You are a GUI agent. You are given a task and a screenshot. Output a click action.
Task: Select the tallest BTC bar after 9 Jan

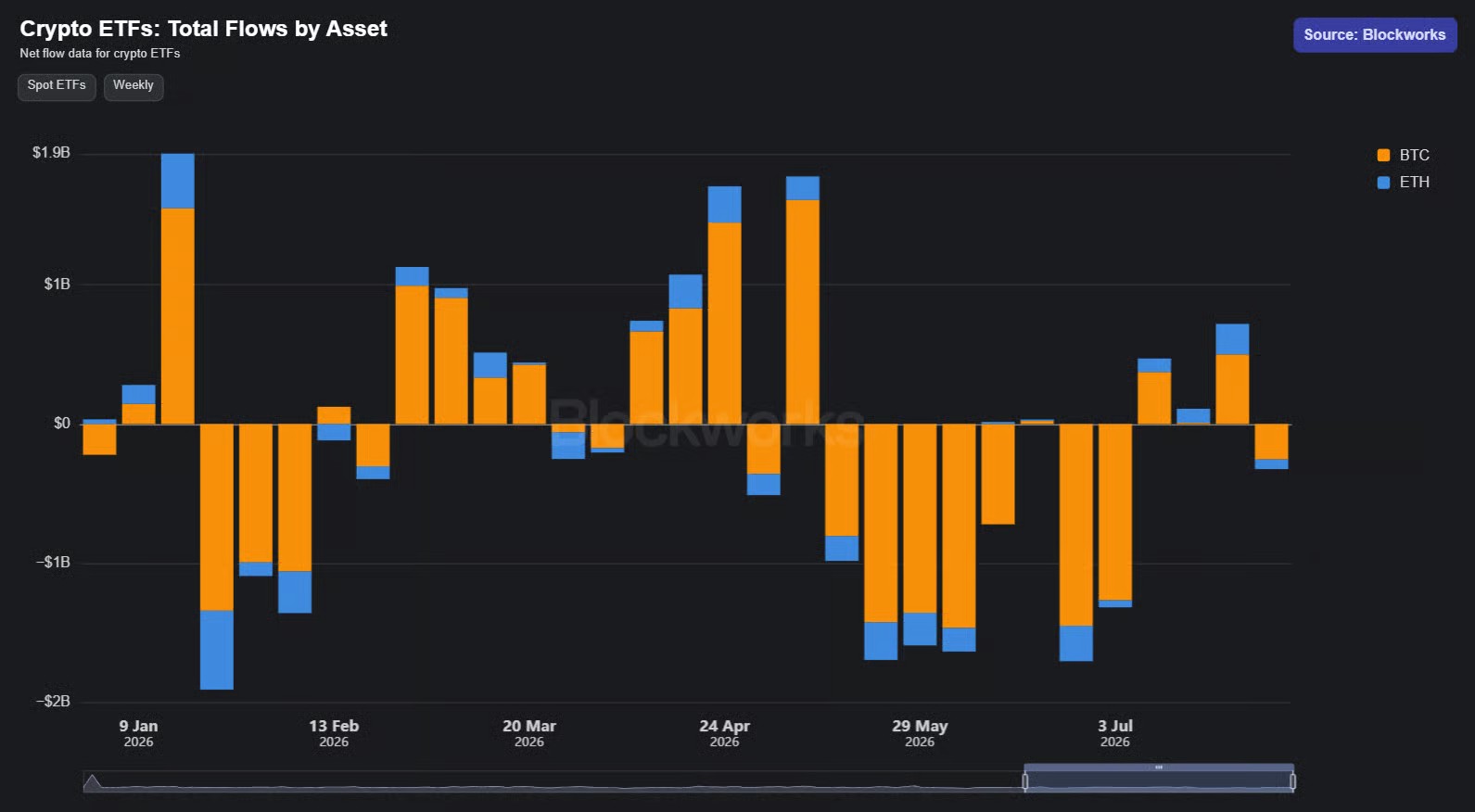[x=177, y=316]
